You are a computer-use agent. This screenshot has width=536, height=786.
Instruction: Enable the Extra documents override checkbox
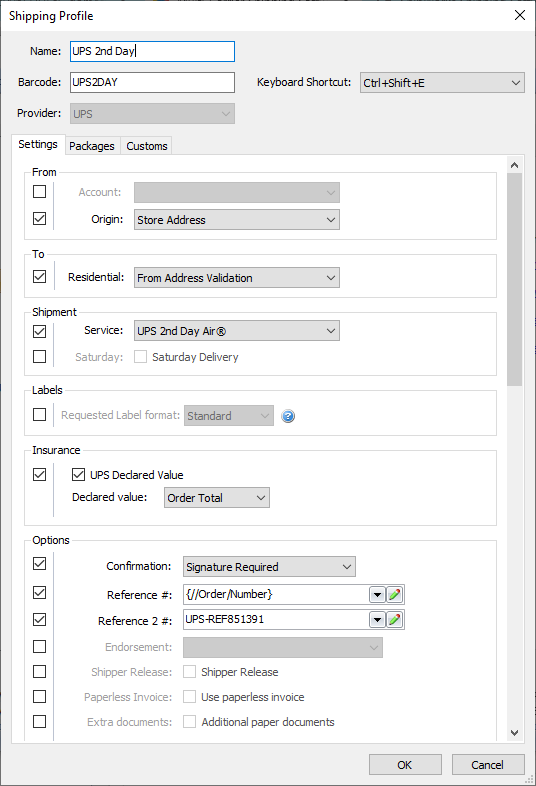pyautogui.click(x=39, y=721)
